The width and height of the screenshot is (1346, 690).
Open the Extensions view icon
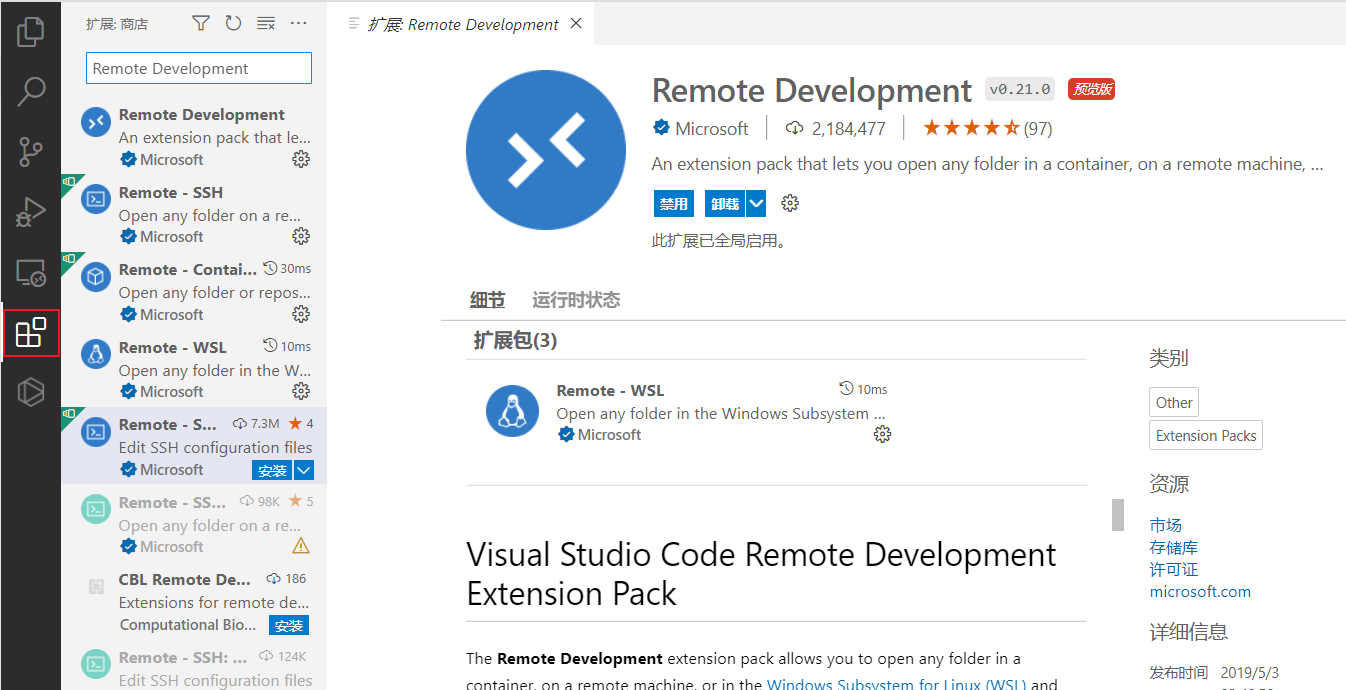(31, 333)
